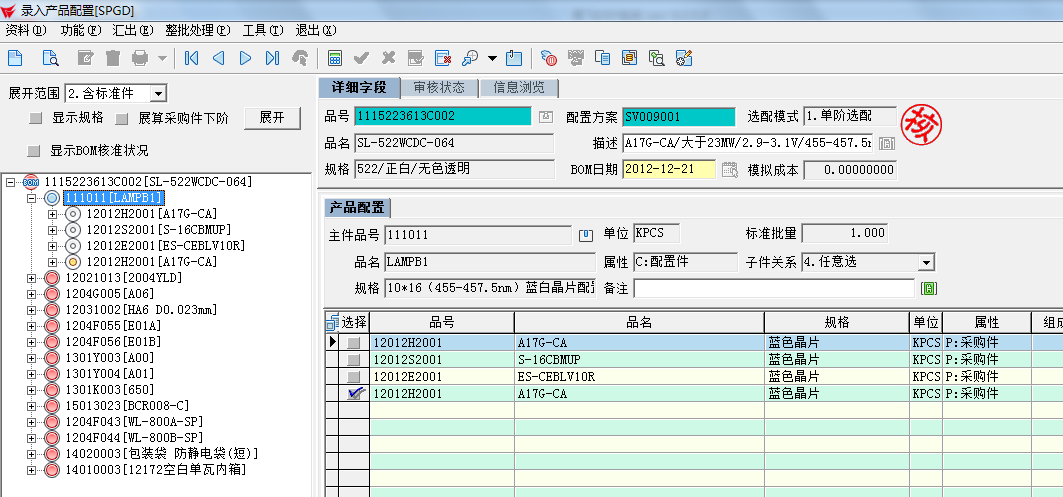Check the 显示BOM核准状况 option
The height and width of the screenshot is (497, 1063).
tap(36, 151)
